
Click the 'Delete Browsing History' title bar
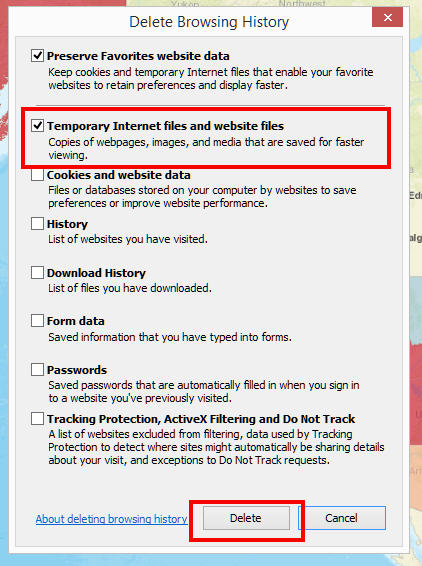(x=209, y=22)
